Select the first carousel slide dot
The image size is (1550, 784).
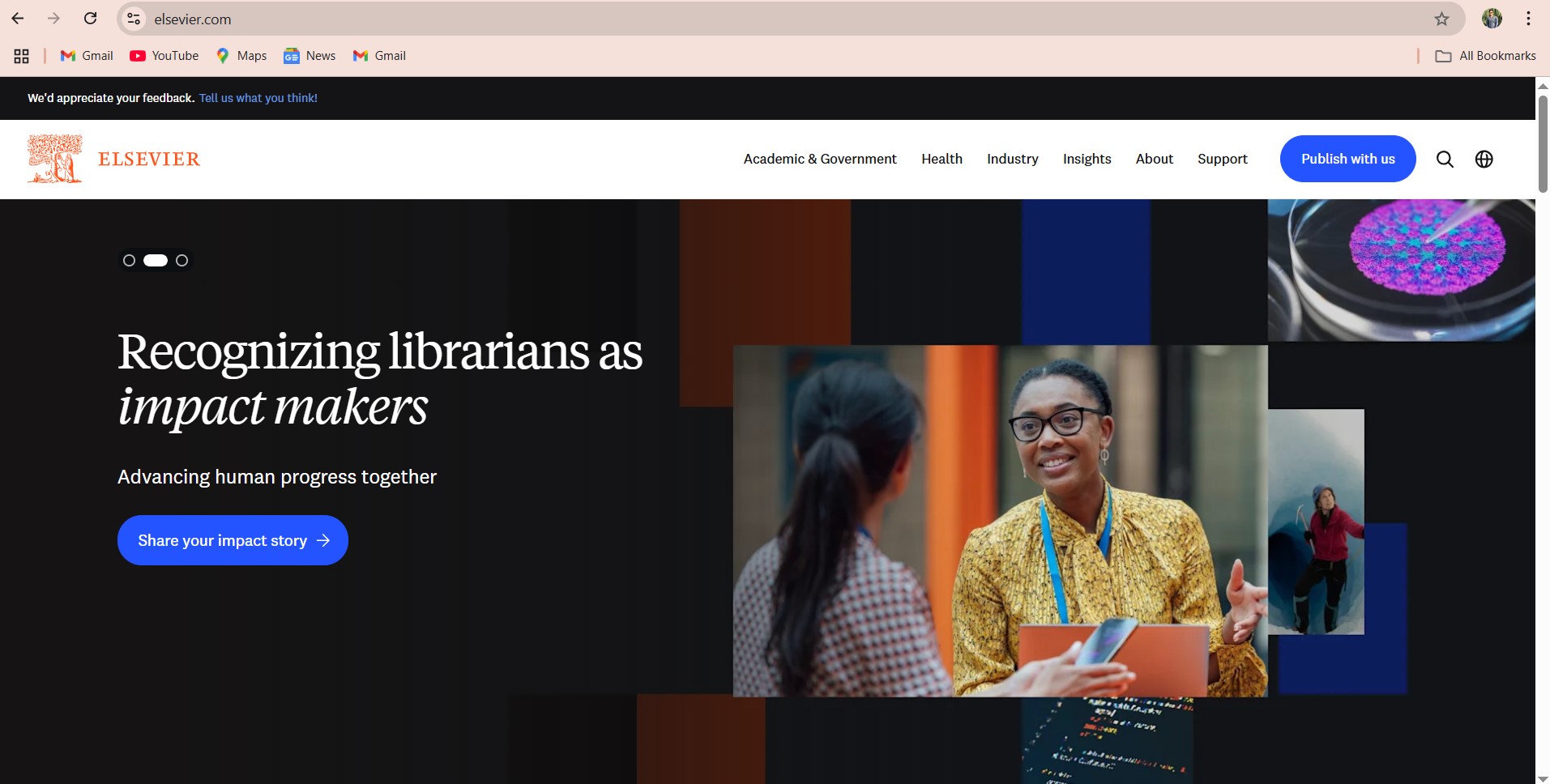pyautogui.click(x=129, y=260)
